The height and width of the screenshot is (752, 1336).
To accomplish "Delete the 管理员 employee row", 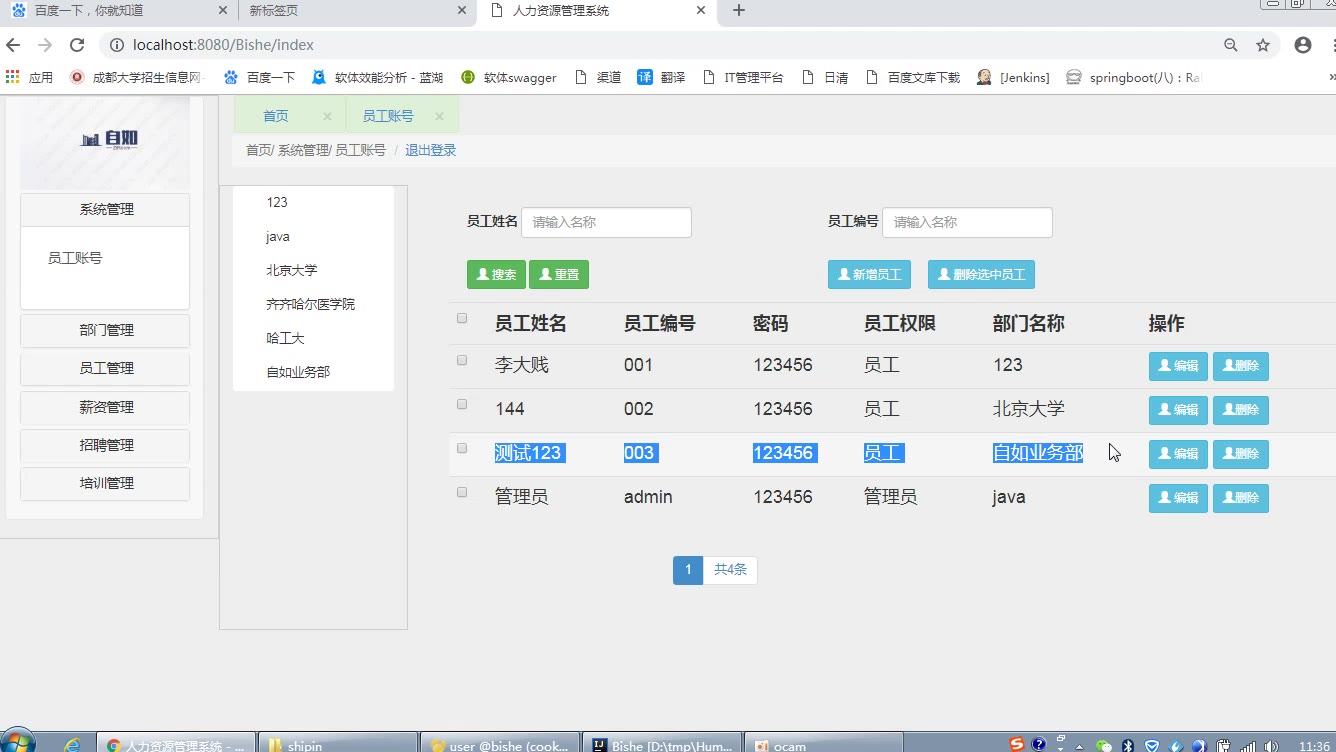I will click(1241, 498).
